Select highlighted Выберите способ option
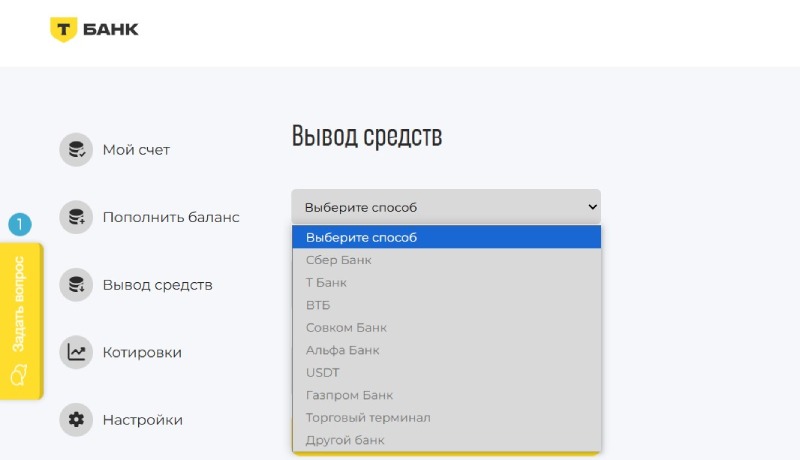Viewport: 800px width, 460px height. tap(446, 237)
